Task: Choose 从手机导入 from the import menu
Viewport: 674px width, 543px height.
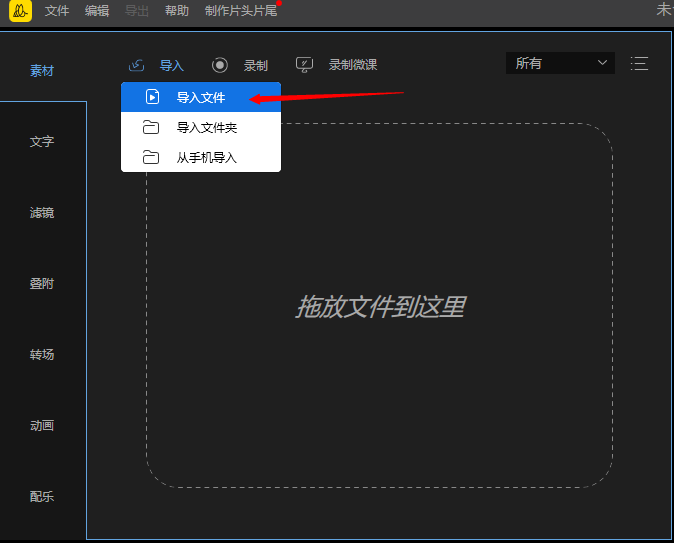Action: [201, 157]
